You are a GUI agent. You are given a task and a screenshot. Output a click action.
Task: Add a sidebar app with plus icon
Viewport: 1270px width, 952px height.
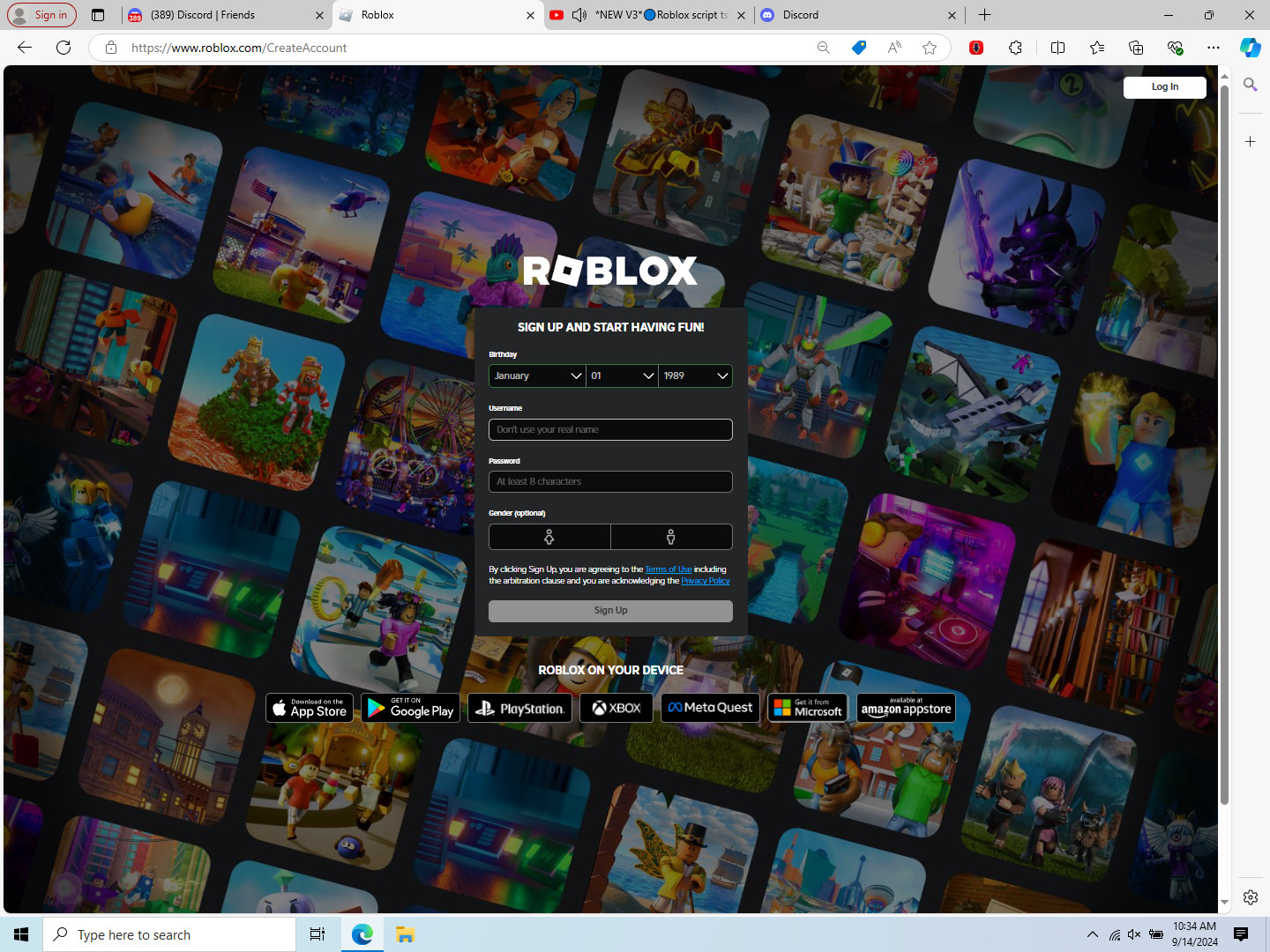(1251, 141)
